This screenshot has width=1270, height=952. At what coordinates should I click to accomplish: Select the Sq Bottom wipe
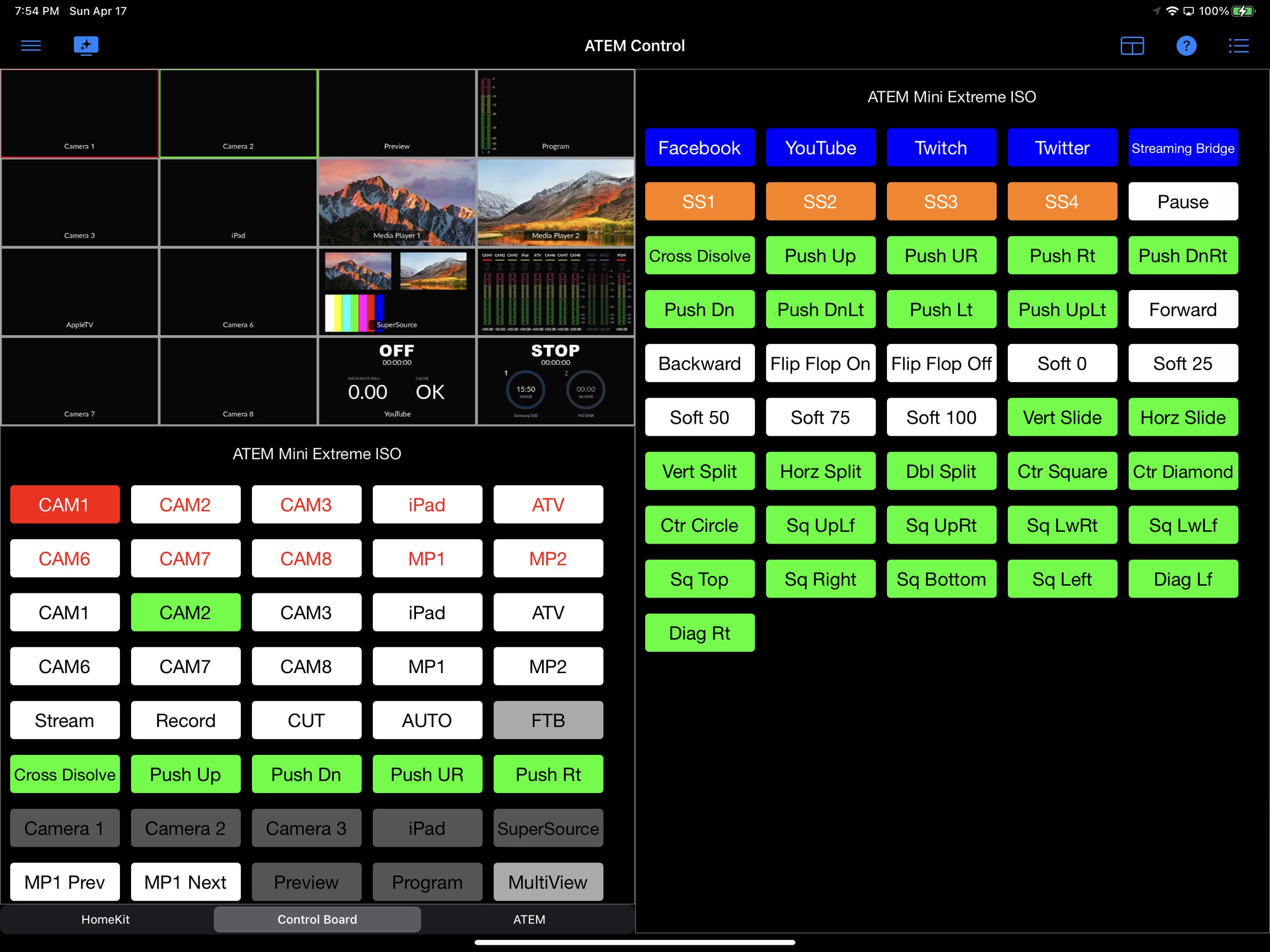[x=941, y=579]
